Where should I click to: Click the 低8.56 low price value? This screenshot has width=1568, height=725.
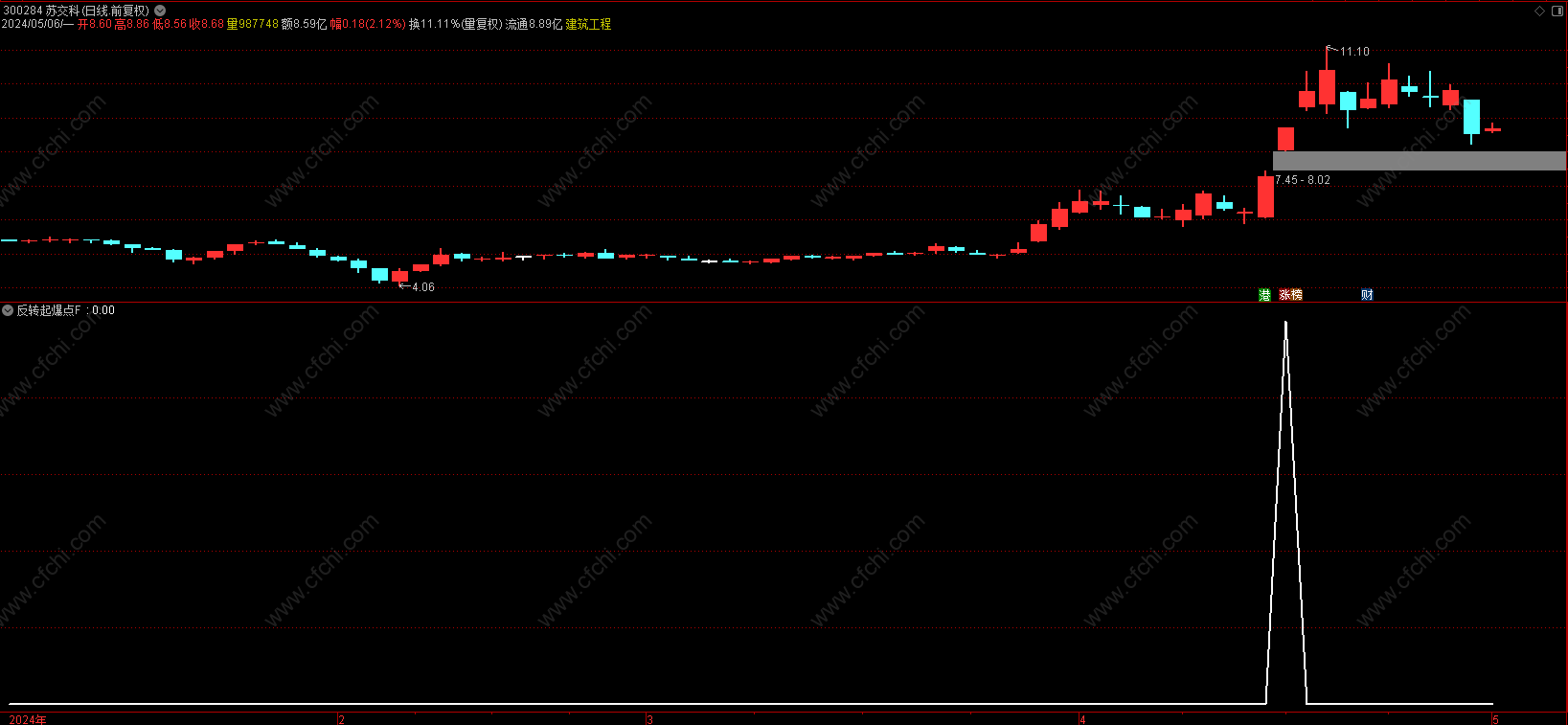tap(170, 24)
